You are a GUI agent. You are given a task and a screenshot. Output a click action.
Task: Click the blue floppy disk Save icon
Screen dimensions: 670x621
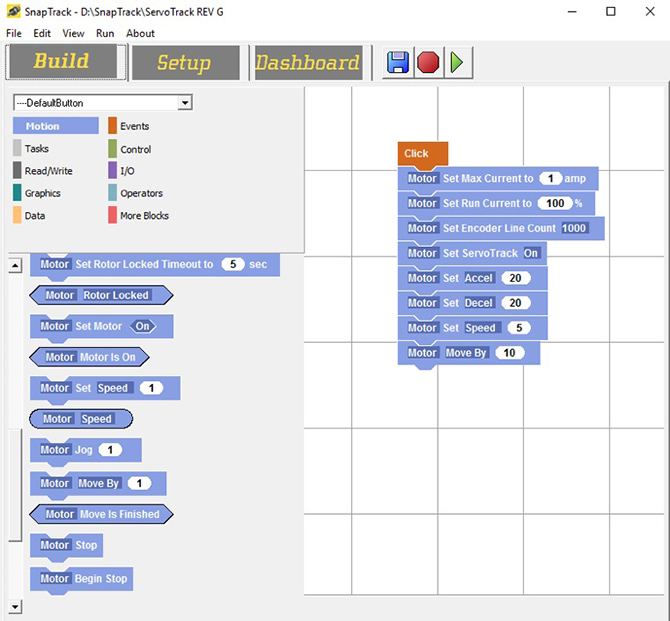click(398, 62)
